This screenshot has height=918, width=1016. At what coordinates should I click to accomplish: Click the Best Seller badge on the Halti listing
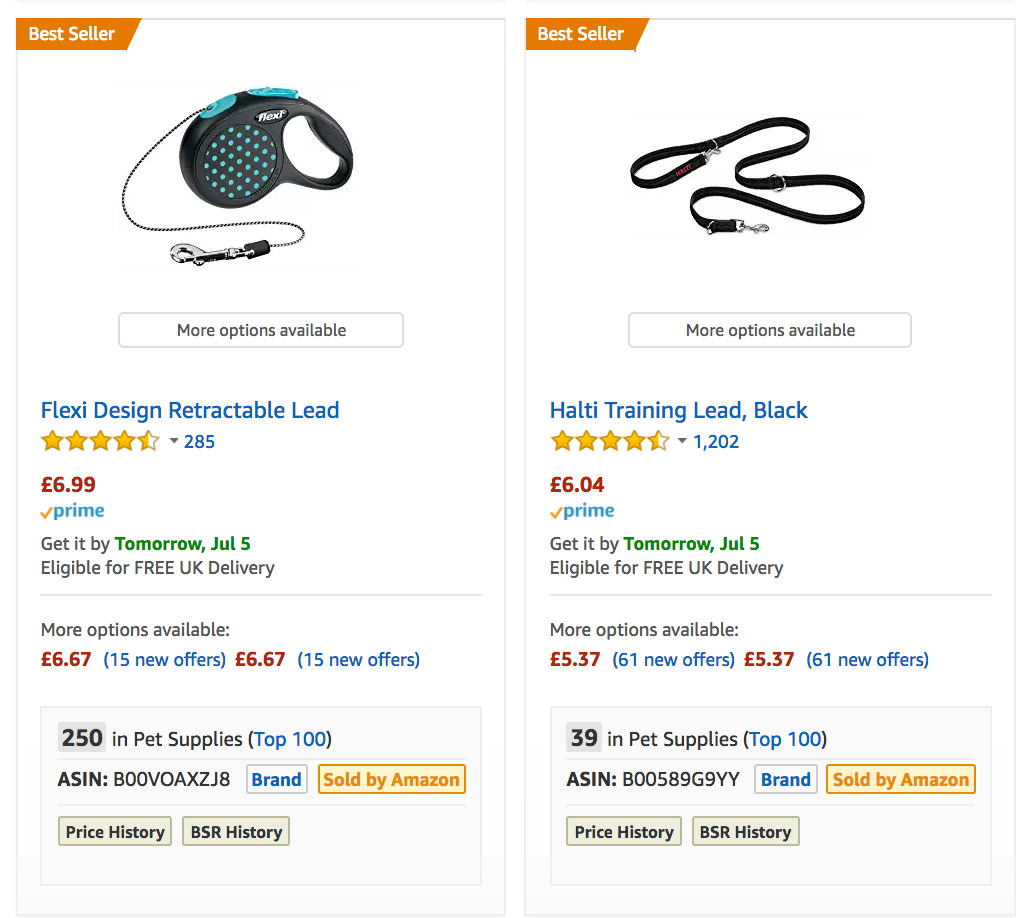(578, 33)
